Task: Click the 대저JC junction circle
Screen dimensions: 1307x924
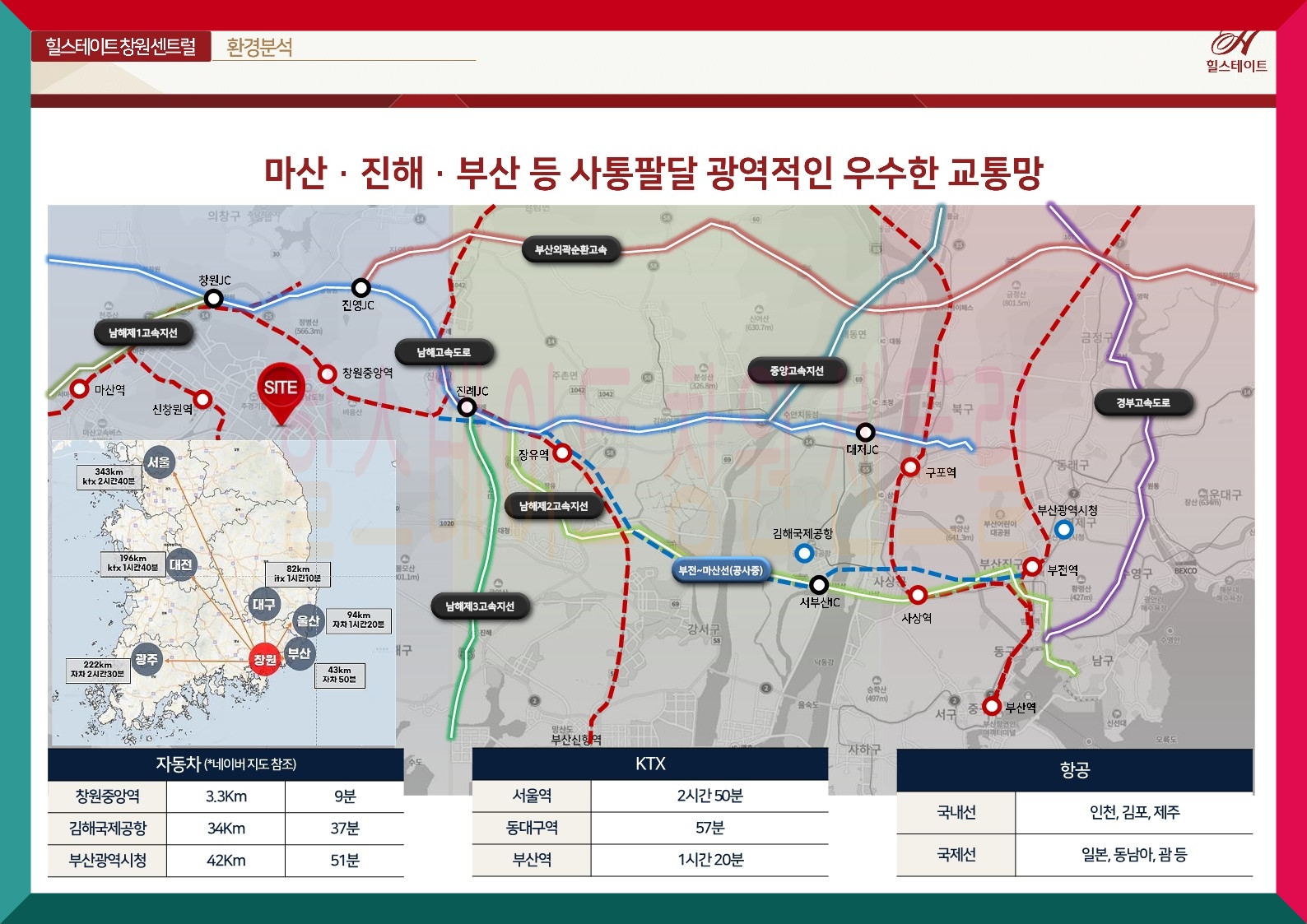Action: coord(865,432)
